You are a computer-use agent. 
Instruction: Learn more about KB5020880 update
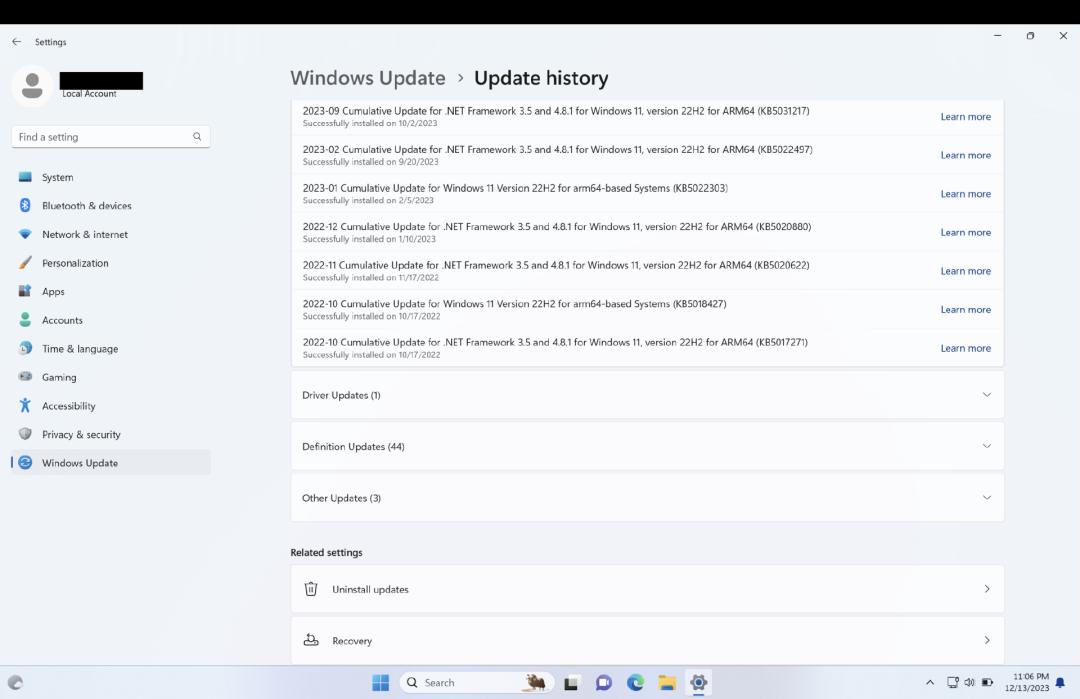click(966, 232)
